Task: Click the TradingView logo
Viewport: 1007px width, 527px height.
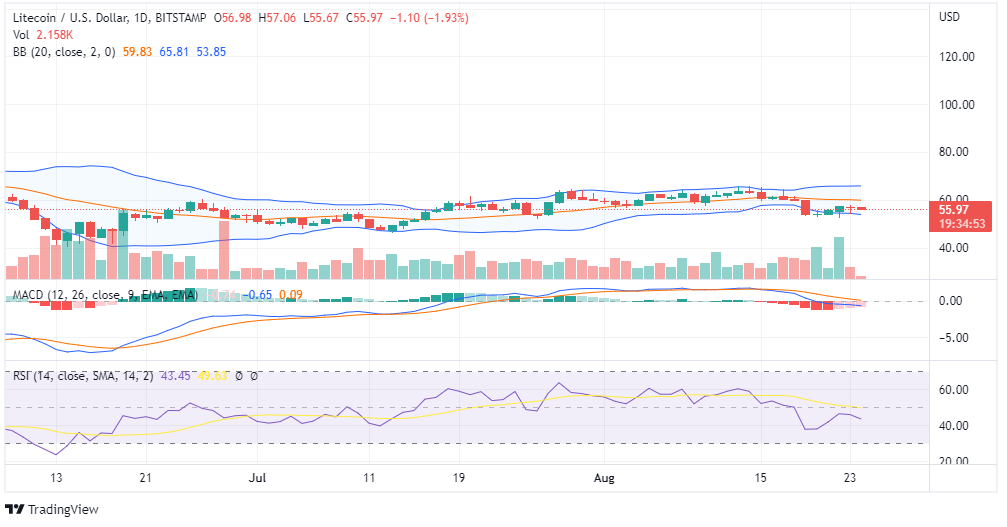Action: [53, 510]
